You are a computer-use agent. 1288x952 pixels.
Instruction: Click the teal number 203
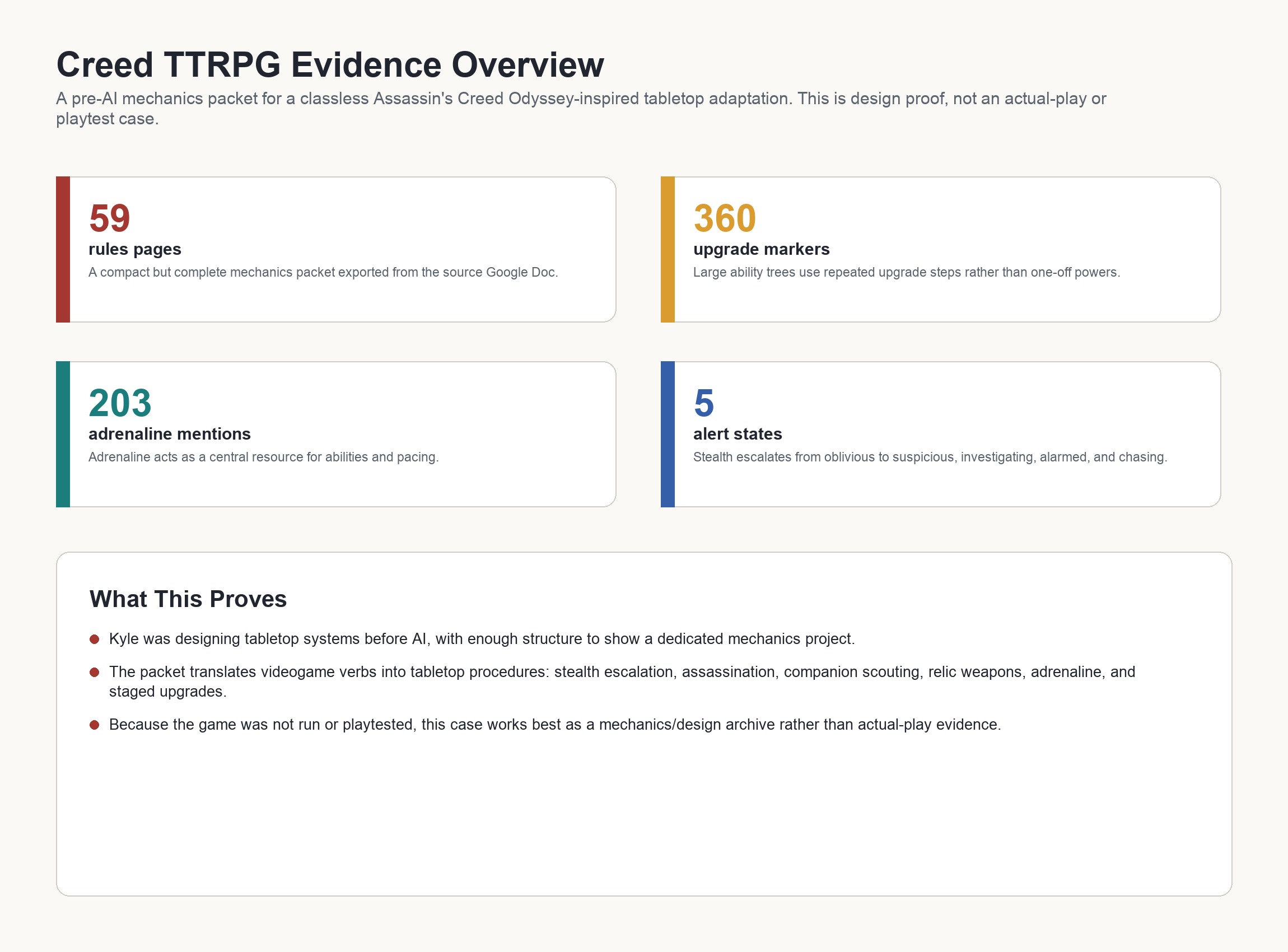click(x=120, y=403)
